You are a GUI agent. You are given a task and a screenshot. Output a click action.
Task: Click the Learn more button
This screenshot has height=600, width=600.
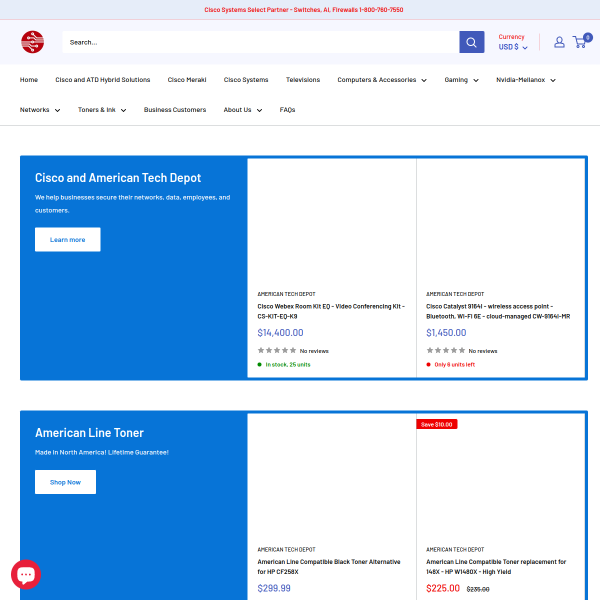click(x=68, y=240)
